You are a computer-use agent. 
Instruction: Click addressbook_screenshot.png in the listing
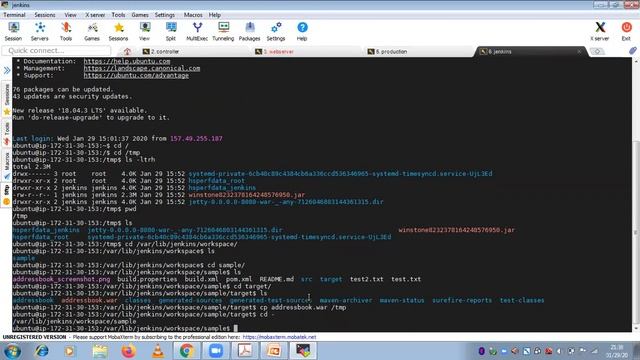coord(61,279)
